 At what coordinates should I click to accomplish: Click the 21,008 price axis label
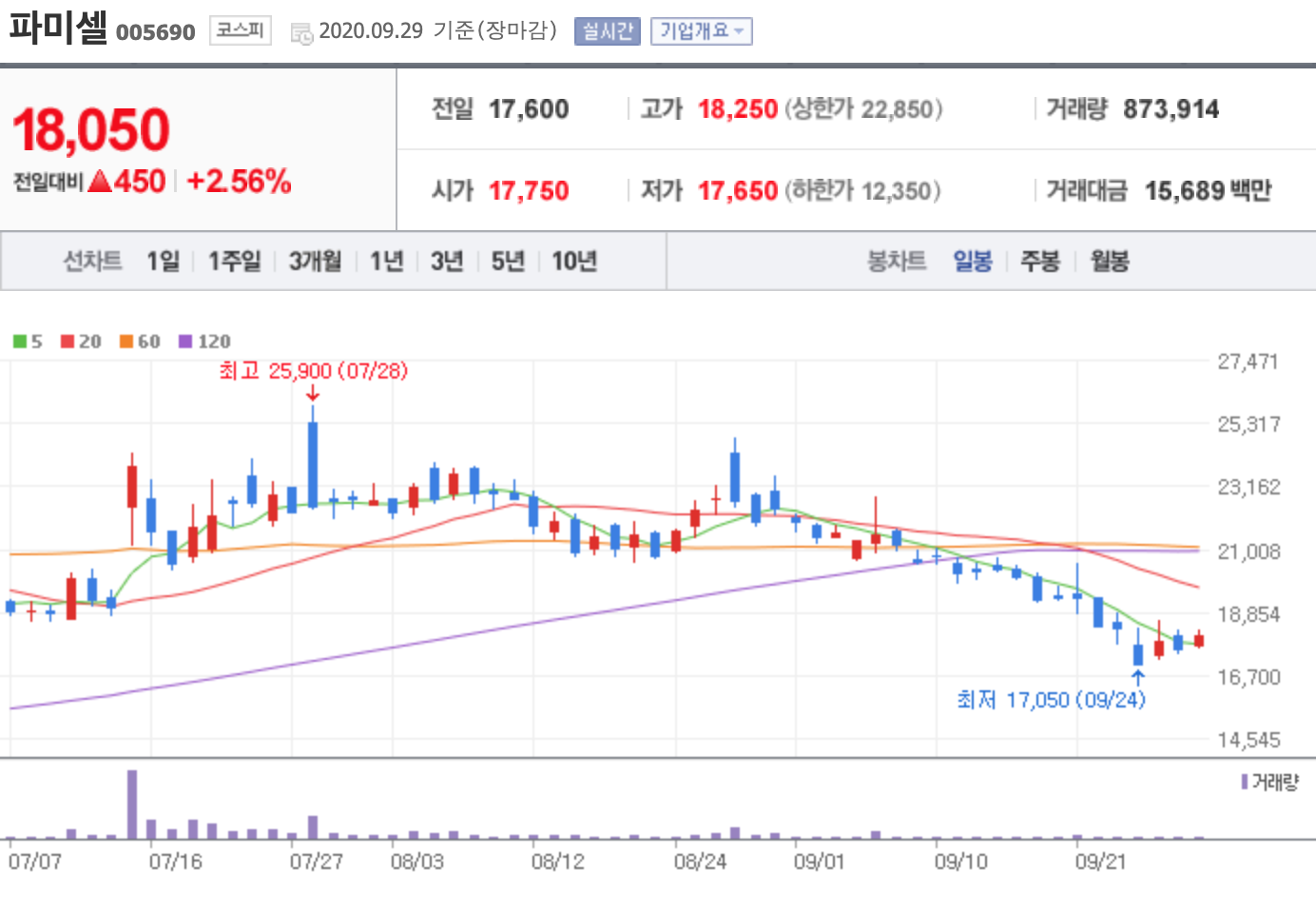click(1248, 551)
